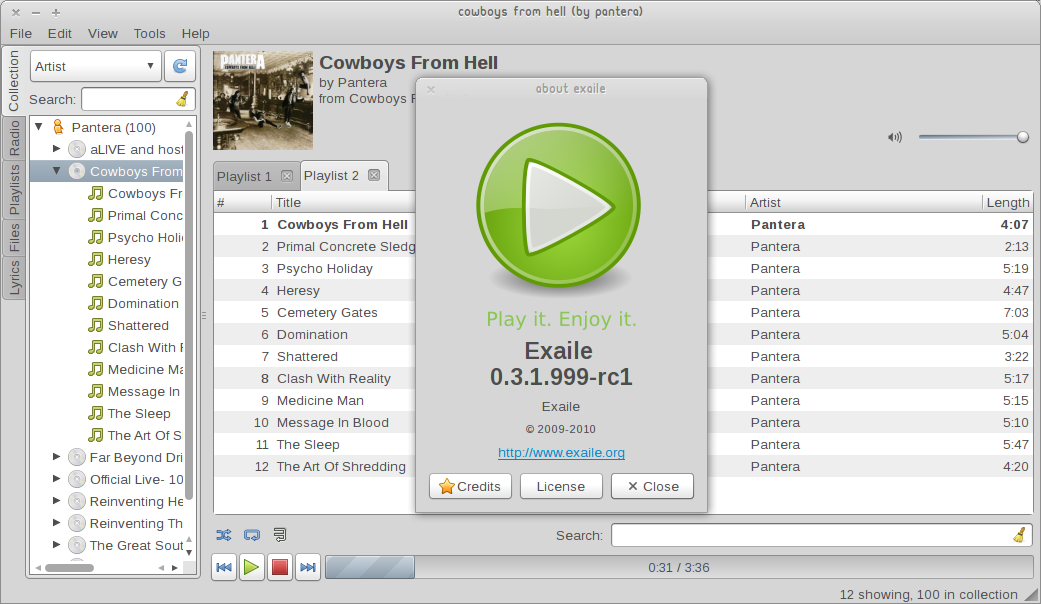Click the Cowboys From Hell album cover
1041x604 pixels.
tap(263, 100)
